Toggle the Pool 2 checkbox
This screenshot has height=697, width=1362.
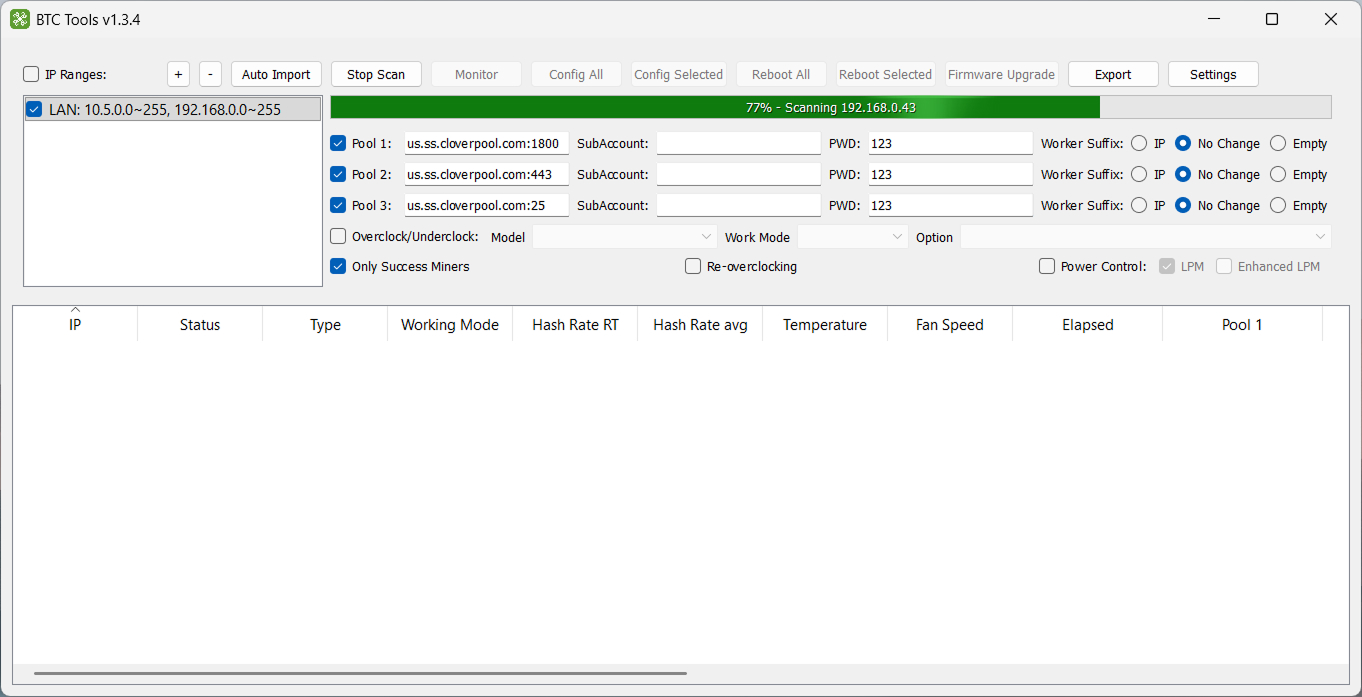[x=338, y=174]
